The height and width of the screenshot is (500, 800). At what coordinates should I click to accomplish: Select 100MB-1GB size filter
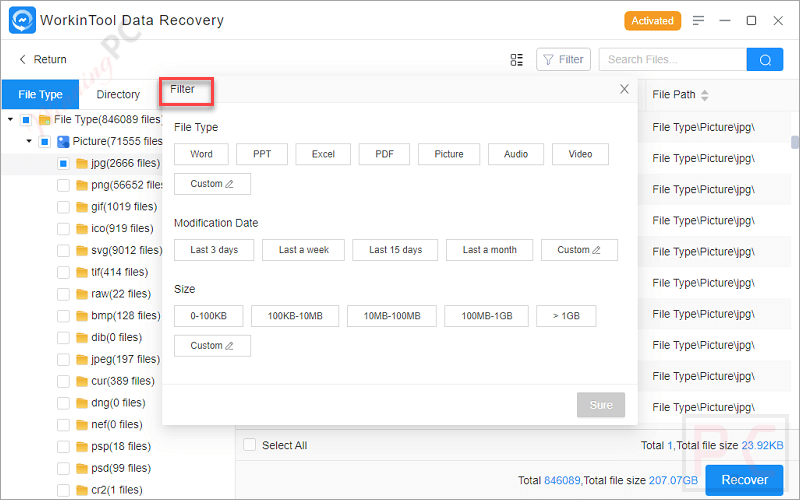487,316
